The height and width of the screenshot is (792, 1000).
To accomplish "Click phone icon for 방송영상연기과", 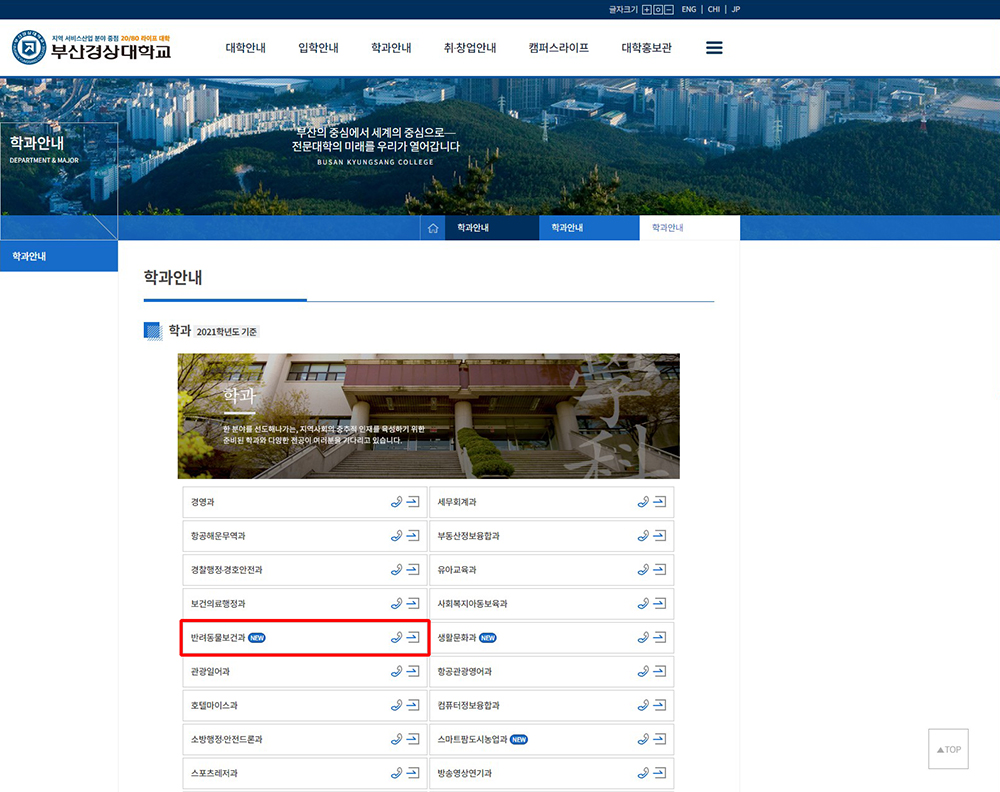I will click(x=643, y=773).
